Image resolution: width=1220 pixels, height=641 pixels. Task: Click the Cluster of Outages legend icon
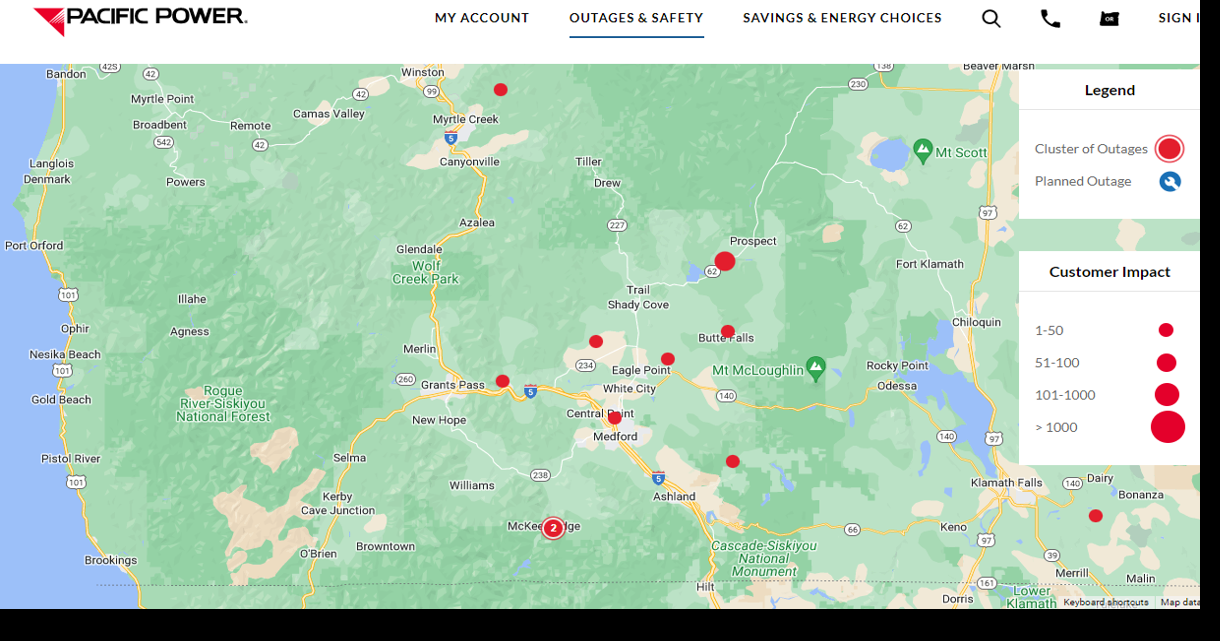point(1169,149)
